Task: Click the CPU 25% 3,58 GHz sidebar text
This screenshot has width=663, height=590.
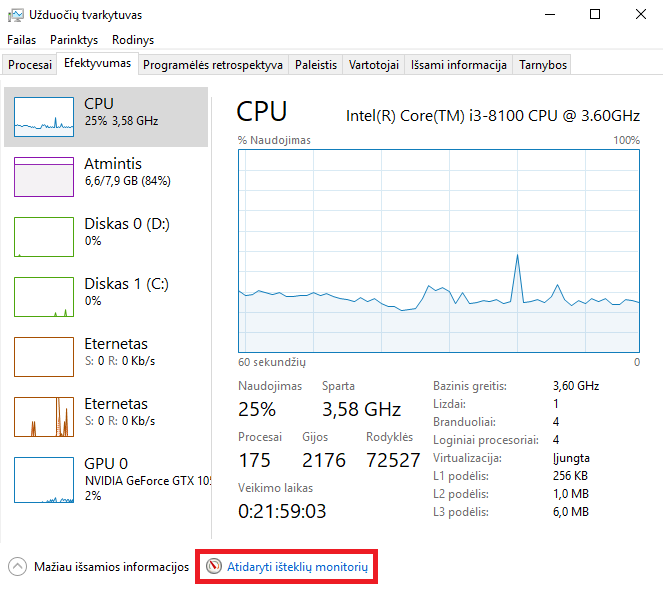Action: click(x=121, y=121)
